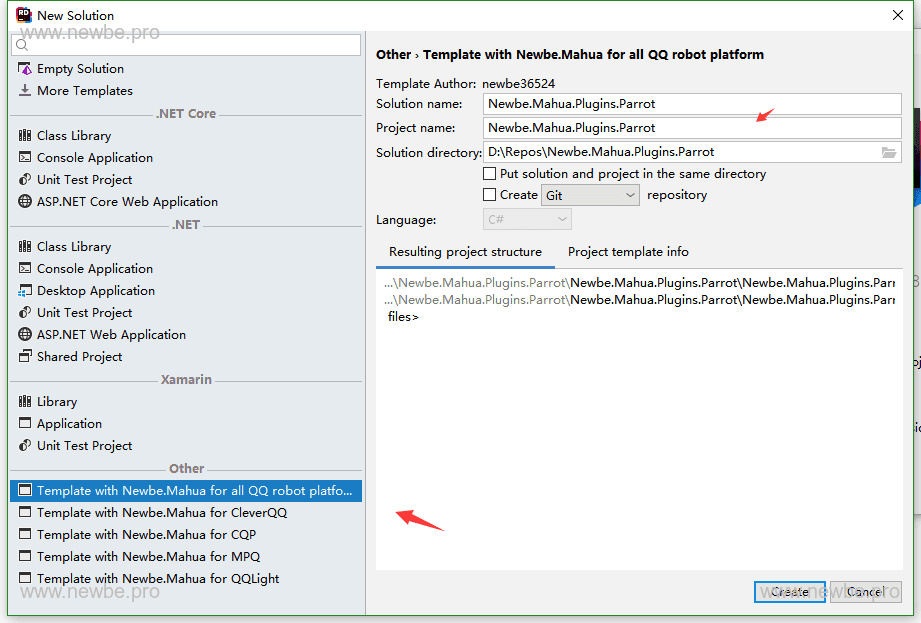Open the Language C# dropdown
The width and height of the screenshot is (921, 623).
(527, 220)
